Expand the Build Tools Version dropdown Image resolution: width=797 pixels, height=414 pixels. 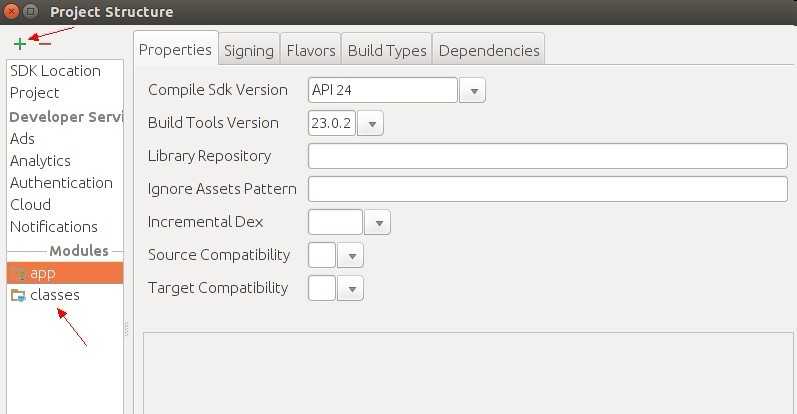(x=371, y=124)
